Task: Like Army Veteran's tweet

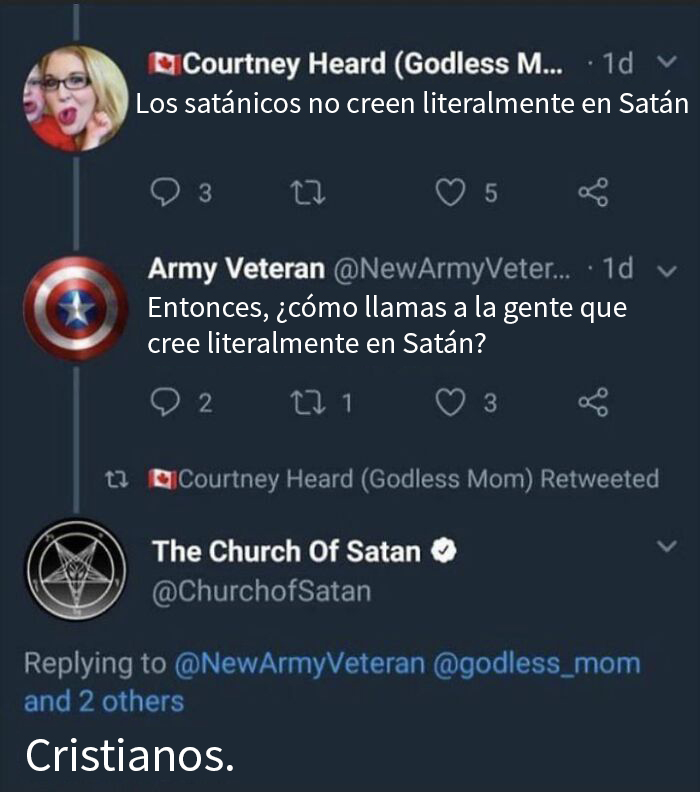Action: click(x=452, y=403)
